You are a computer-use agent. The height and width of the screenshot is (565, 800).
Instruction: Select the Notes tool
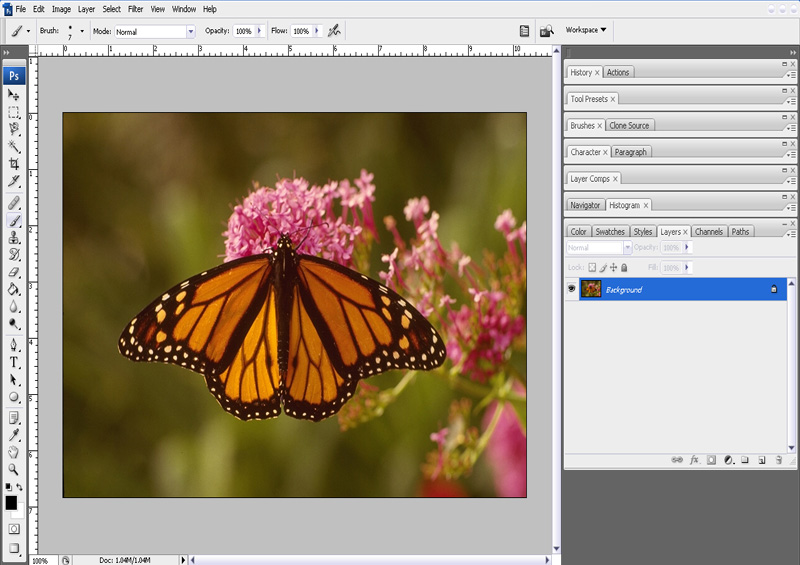14,418
